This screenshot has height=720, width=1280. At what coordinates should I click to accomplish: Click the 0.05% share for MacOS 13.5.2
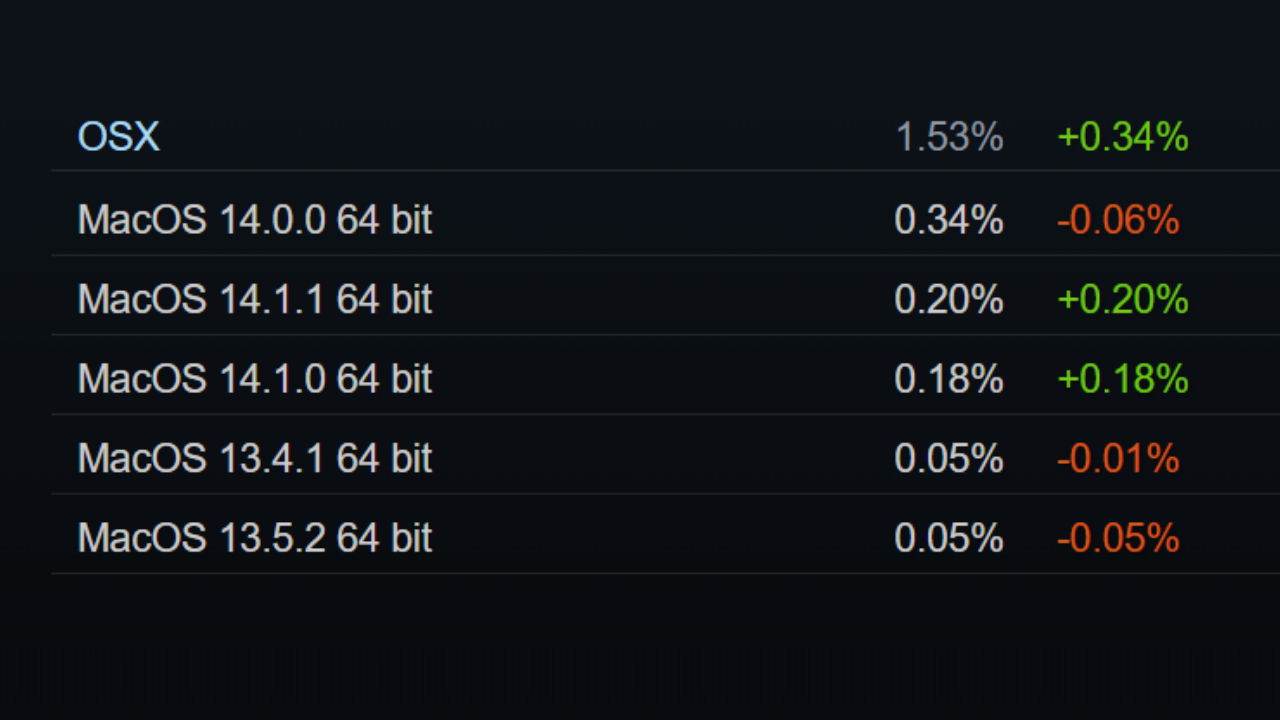pyautogui.click(x=948, y=538)
